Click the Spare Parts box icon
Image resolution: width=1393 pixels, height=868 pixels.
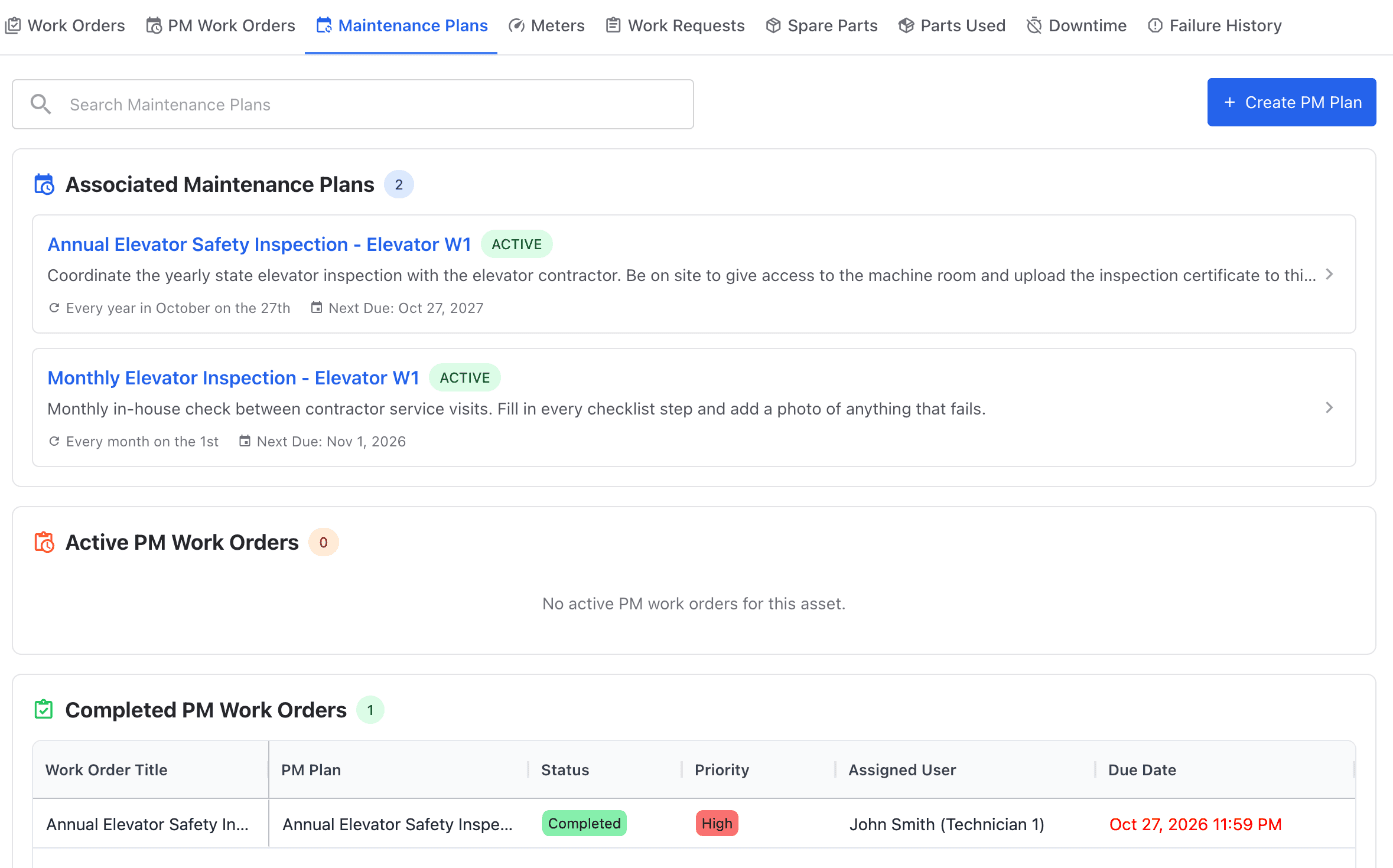pos(773,26)
